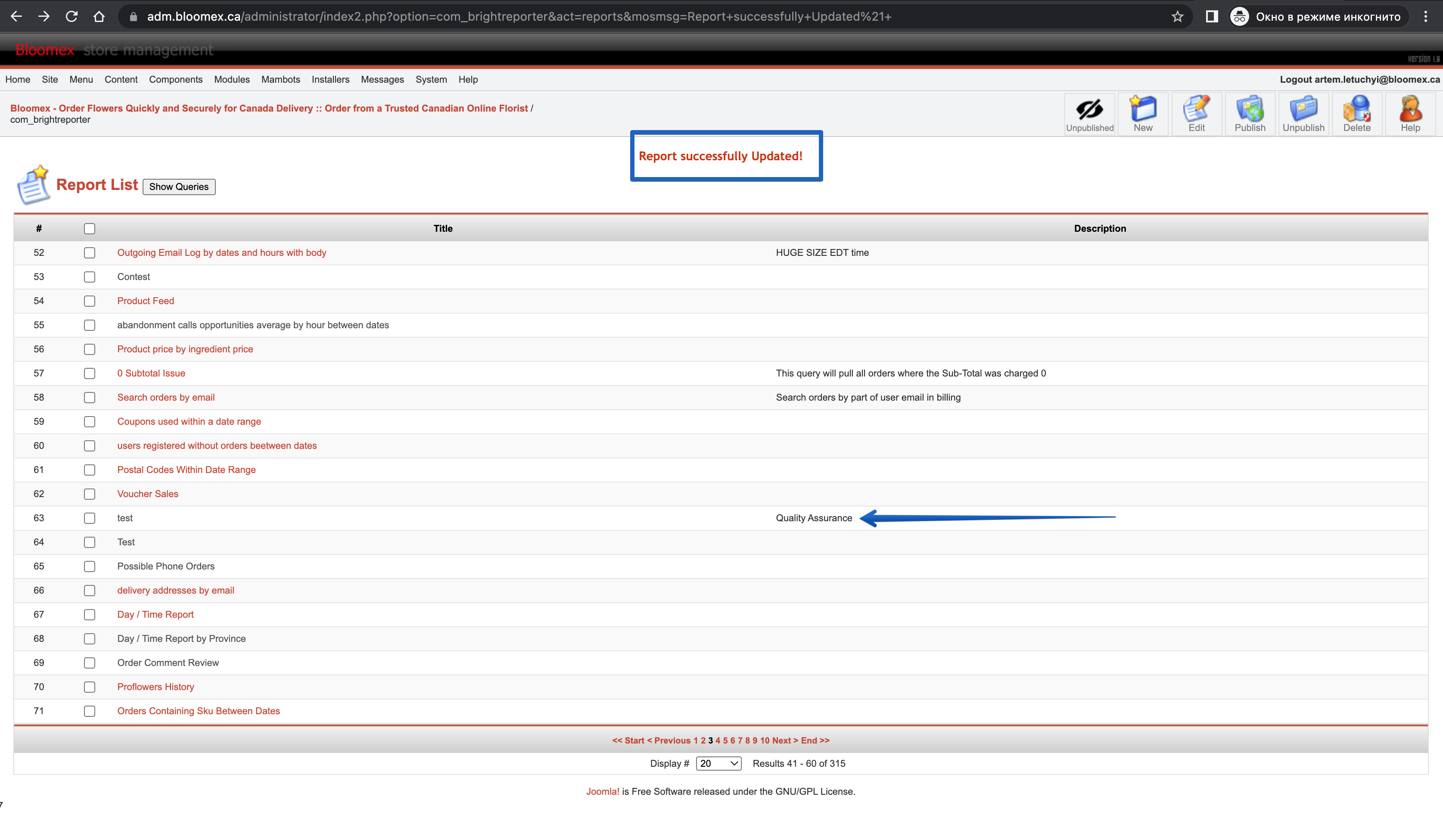1443x840 pixels.
Task: Tick checkbox for Proflowers History
Action: tap(89, 687)
